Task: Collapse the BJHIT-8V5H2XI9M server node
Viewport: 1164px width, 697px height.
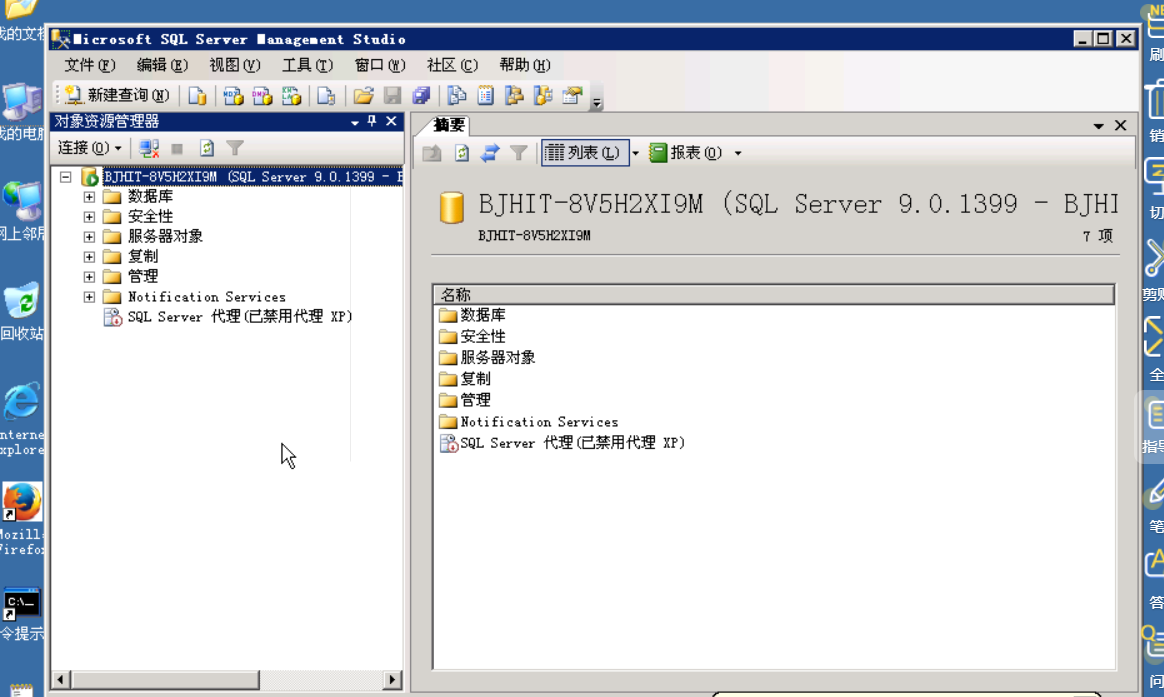Action: [x=65, y=177]
